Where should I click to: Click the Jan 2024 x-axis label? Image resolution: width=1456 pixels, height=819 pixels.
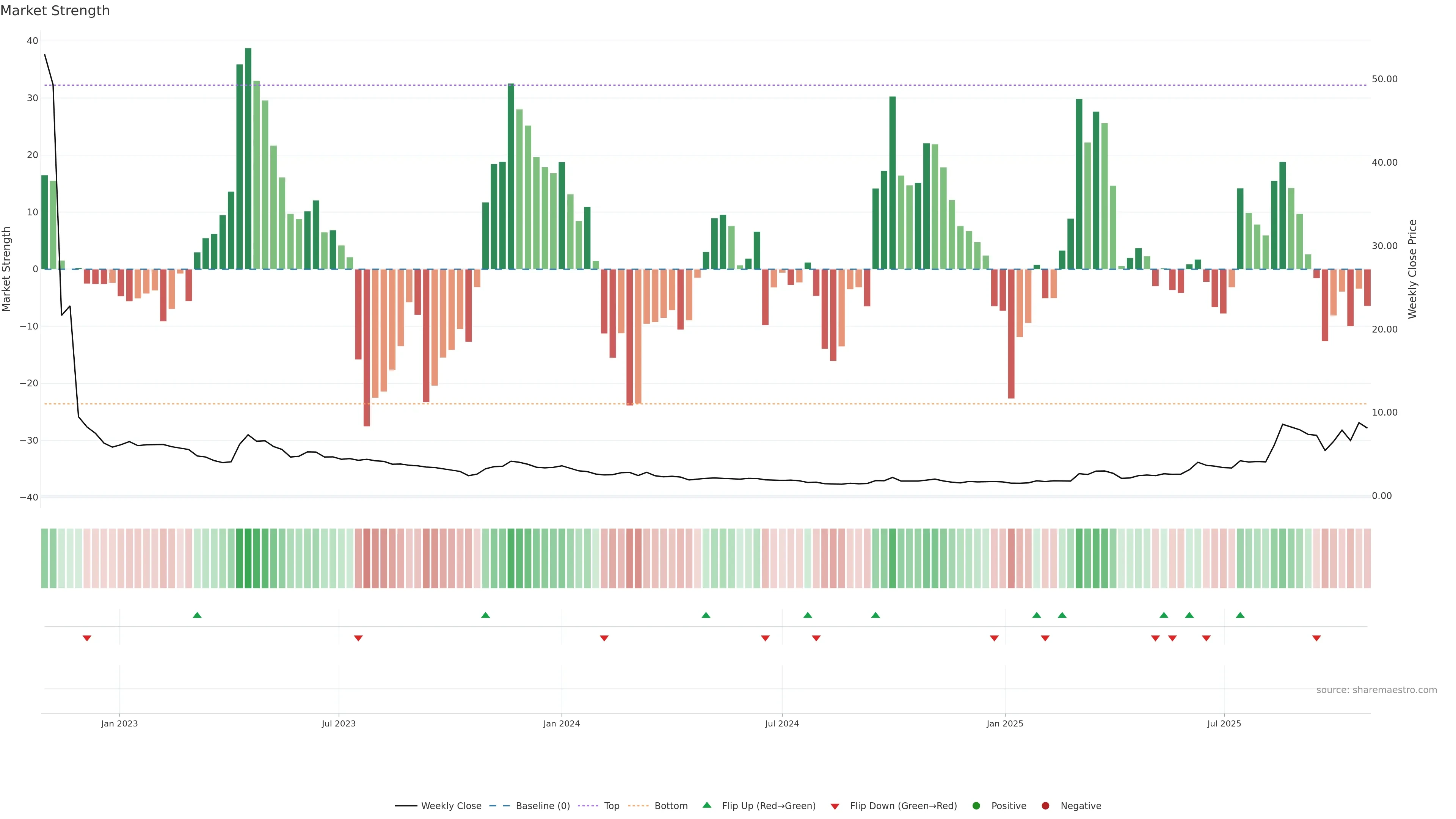click(561, 723)
